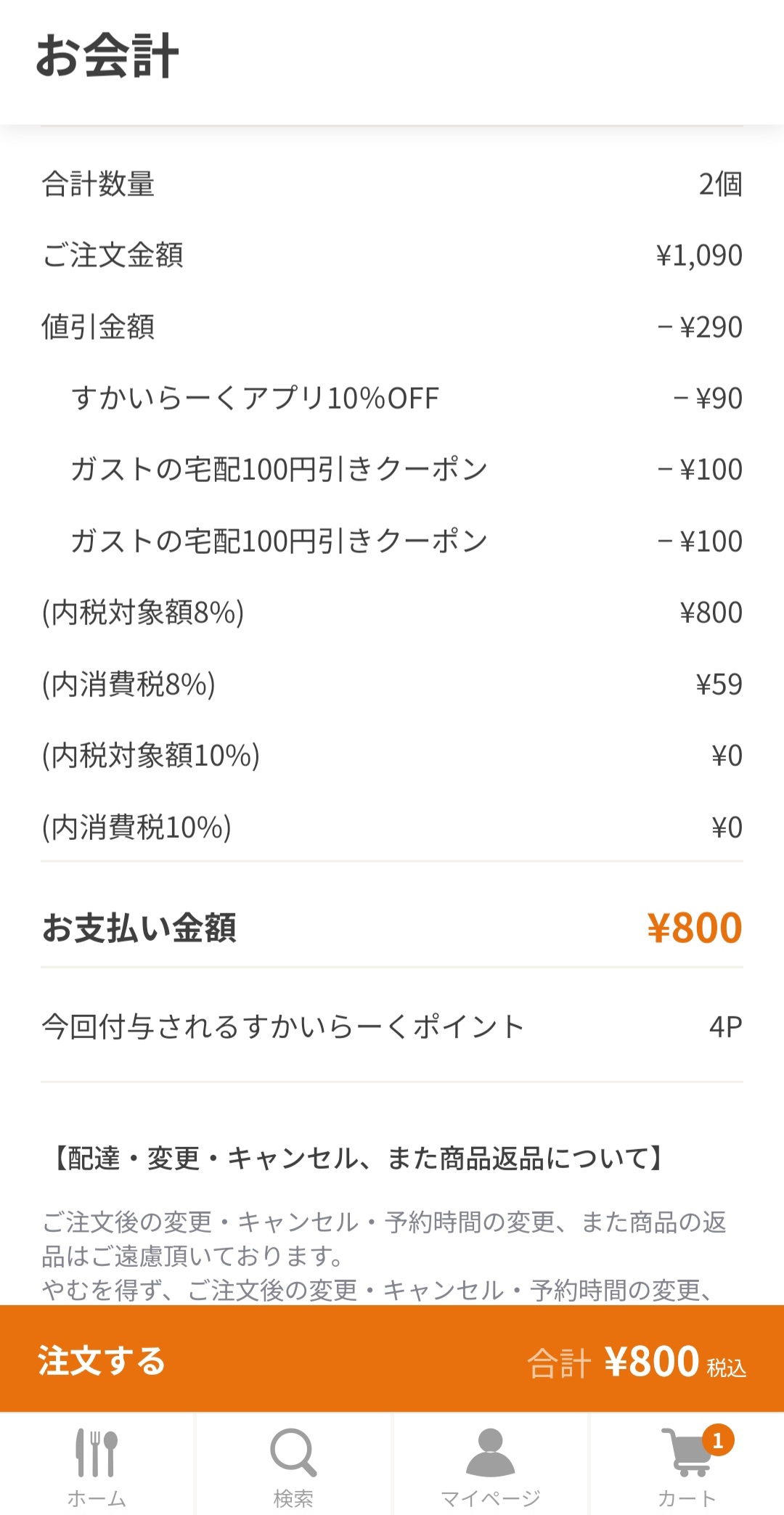Tap the 検索 magnifying glass icon
Screen dimensions: 784x1515
[293, 1453]
